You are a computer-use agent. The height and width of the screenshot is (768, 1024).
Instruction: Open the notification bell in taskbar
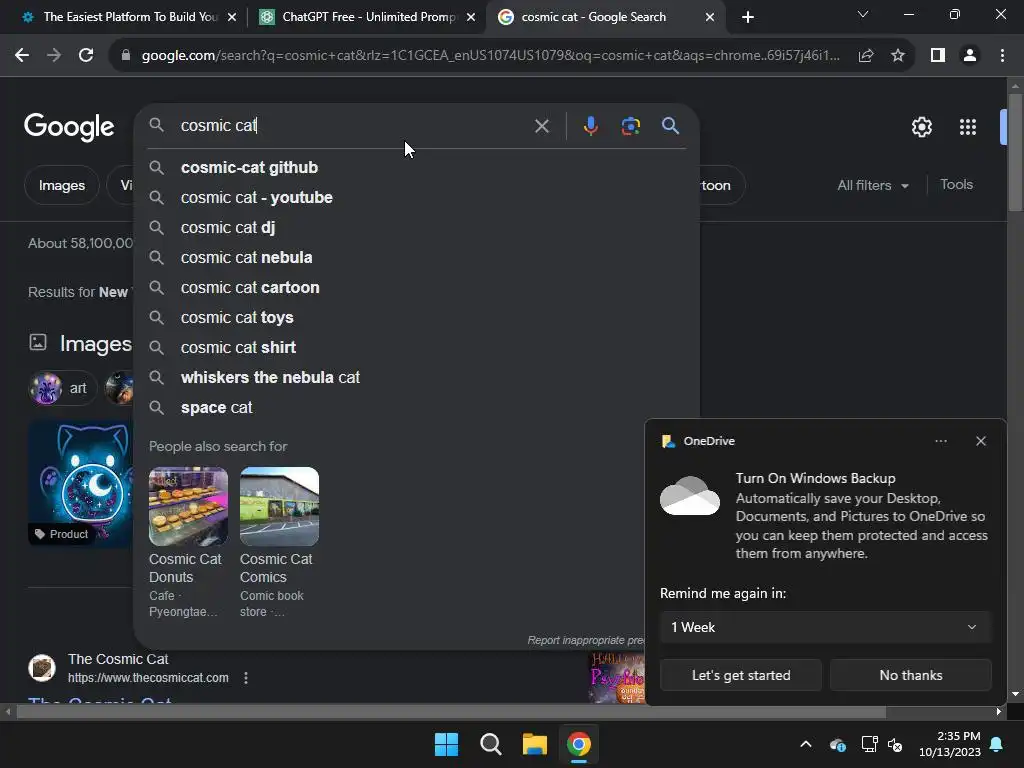pyautogui.click(x=996, y=744)
